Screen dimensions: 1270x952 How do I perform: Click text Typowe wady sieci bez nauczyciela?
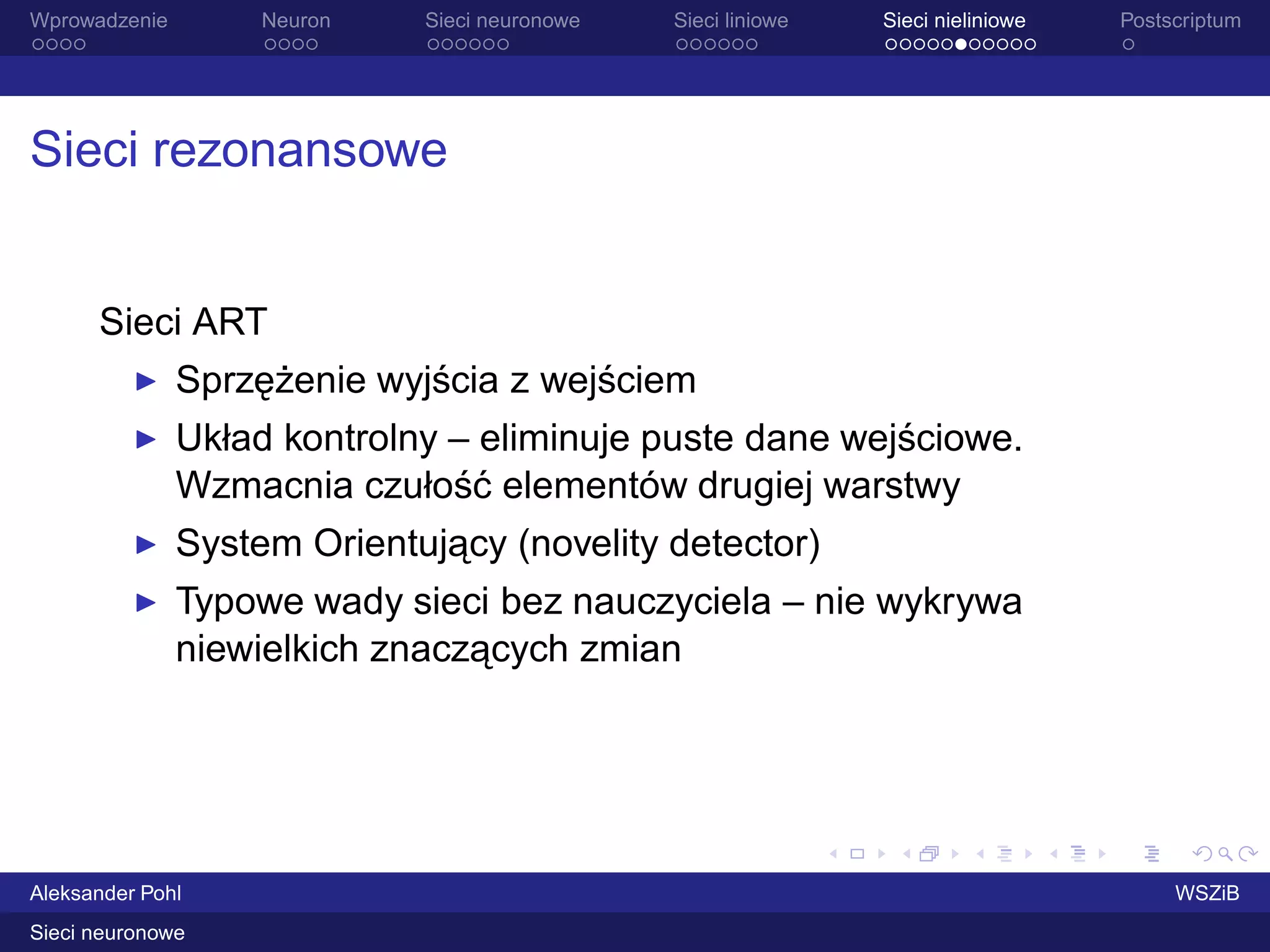pyautogui.click(x=474, y=602)
